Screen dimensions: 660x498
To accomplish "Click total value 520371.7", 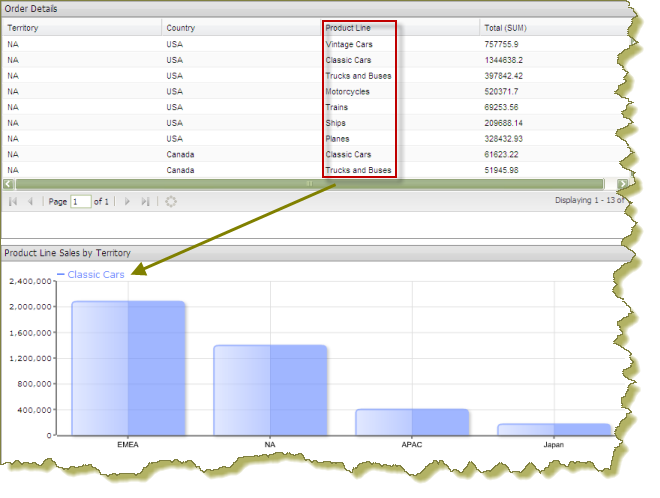I will click(x=501, y=91).
